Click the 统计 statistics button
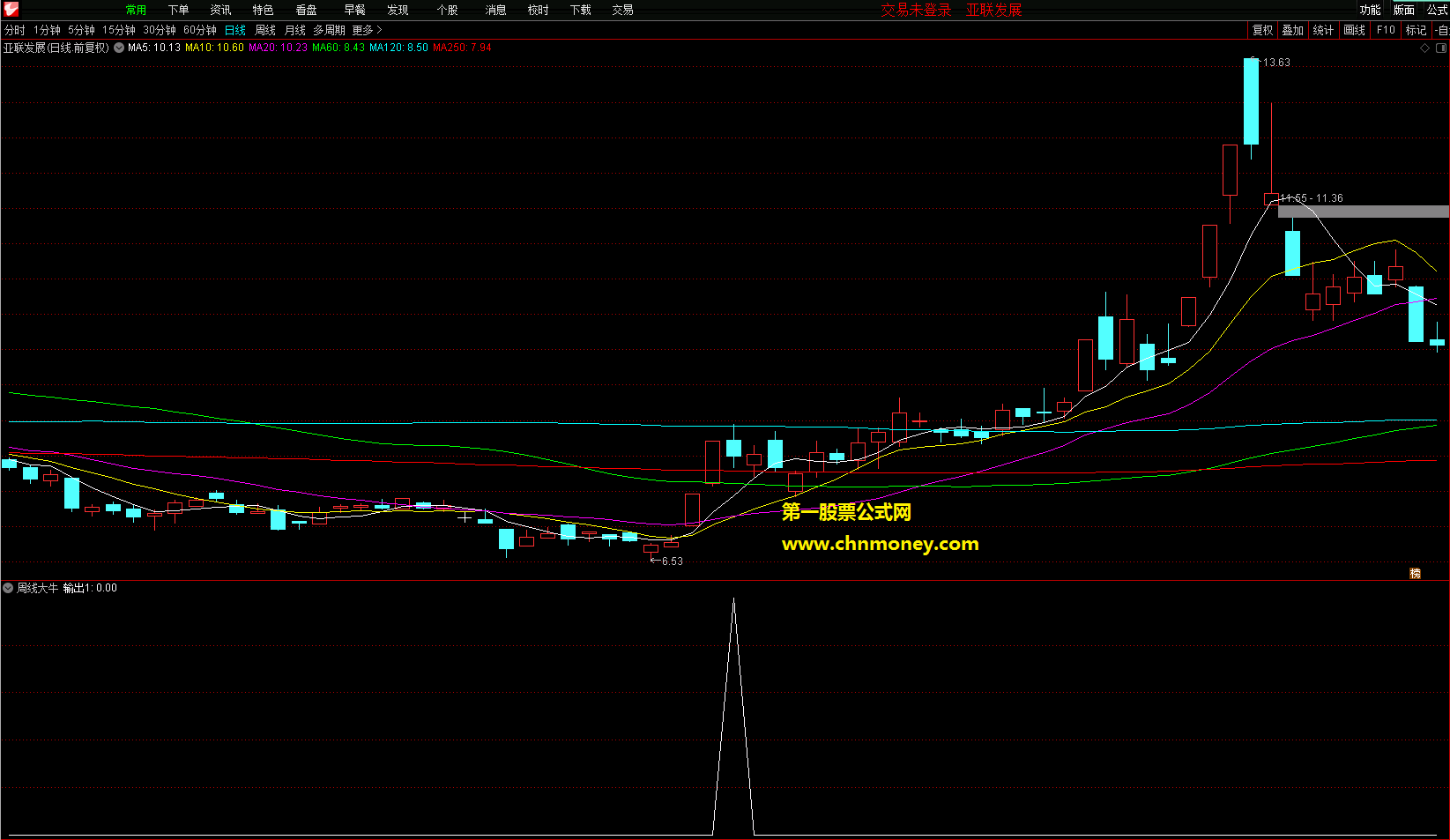Viewport: 1450px width, 840px height. [1323, 30]
